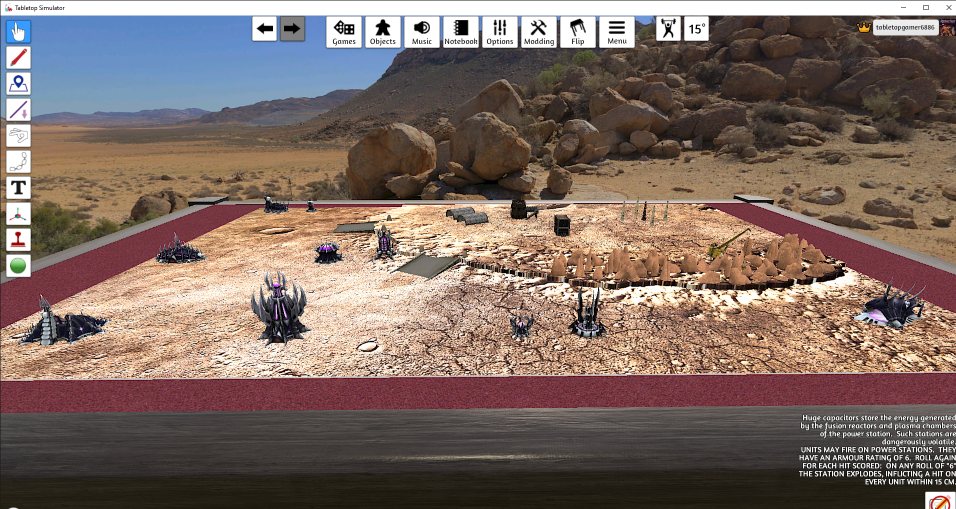The height and width of the screenshot is (509, 956).
Task: Click the player avatar thumbnail
Action: [x=948, y=27]
